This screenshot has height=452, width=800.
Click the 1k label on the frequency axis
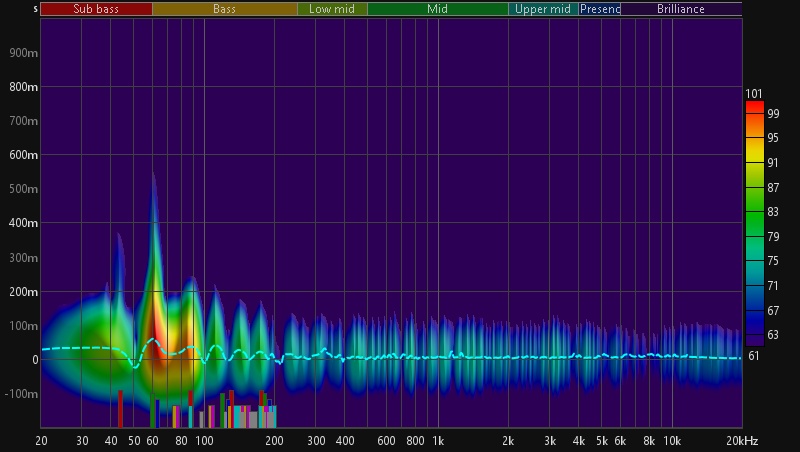(x=437, y=441)
